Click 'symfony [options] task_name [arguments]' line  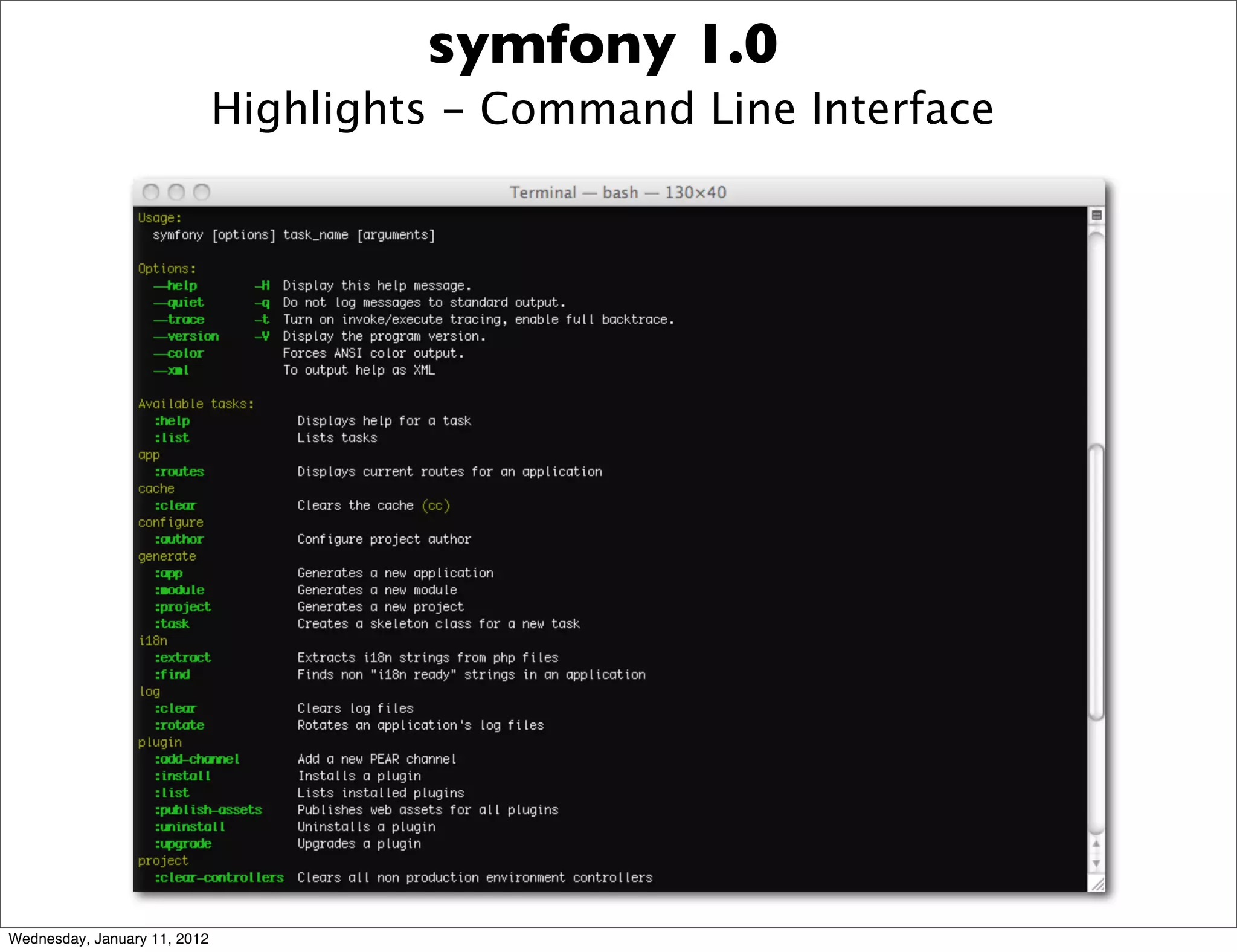pyautogui.click(x=294, y=235)
